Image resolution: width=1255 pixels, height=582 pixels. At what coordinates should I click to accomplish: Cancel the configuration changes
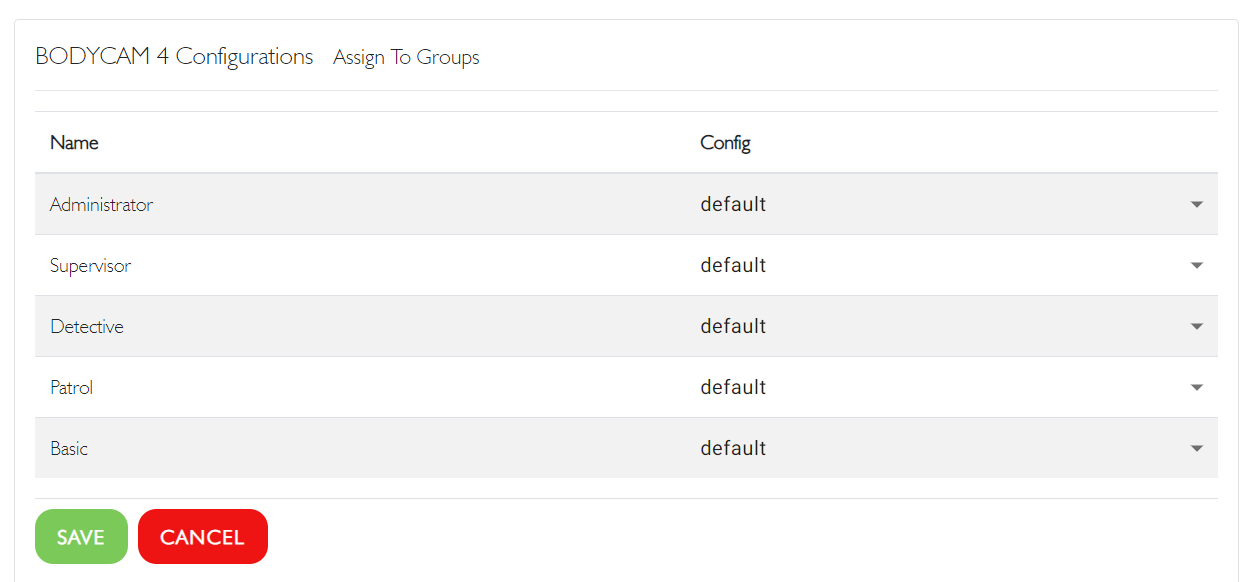[203, 537]
